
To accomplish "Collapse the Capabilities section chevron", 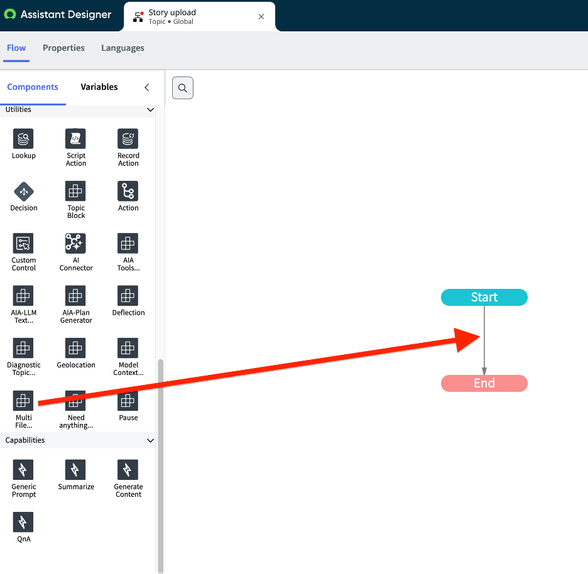I will 150,441.
